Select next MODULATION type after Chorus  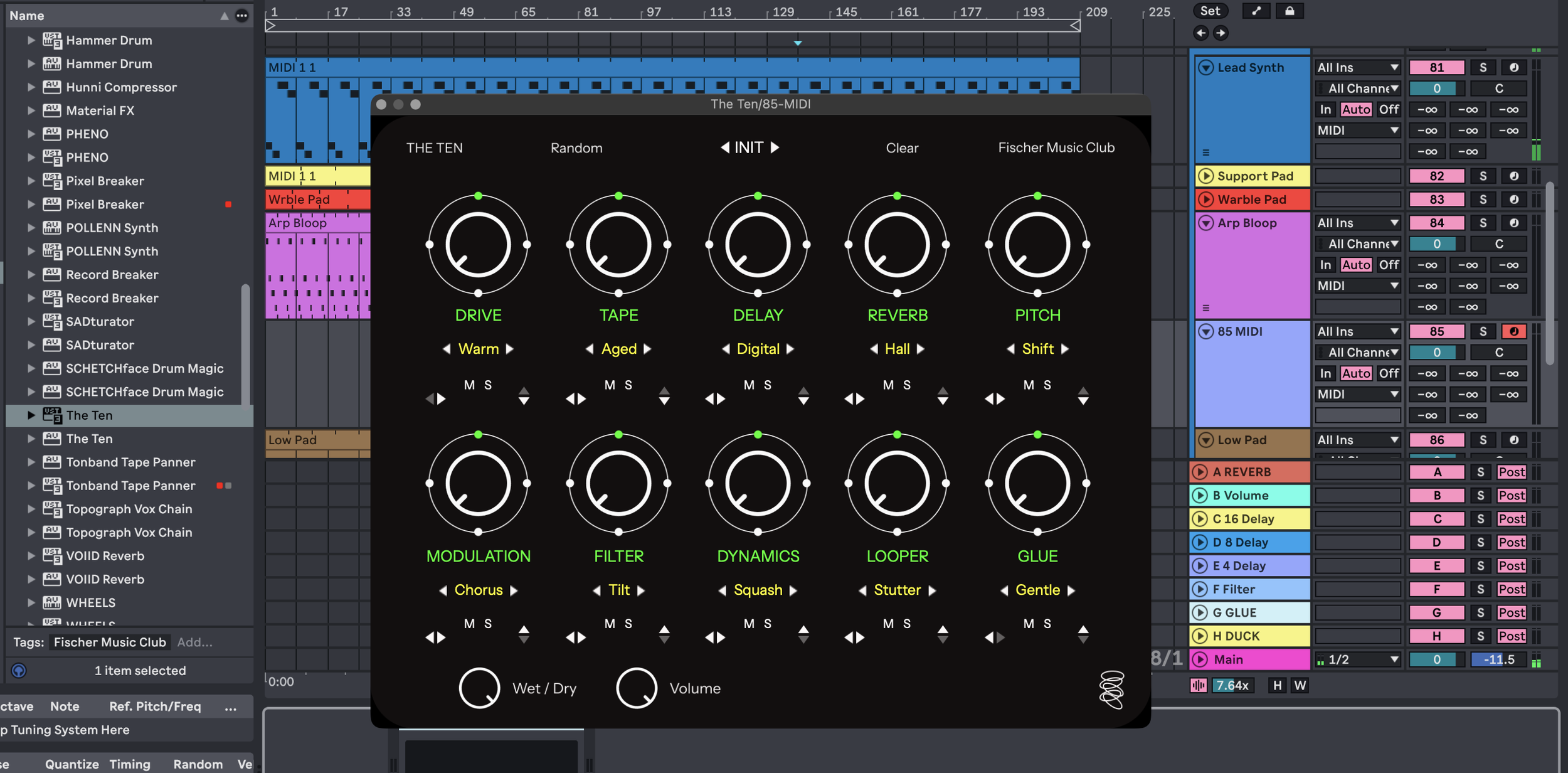tap(514, 590)
